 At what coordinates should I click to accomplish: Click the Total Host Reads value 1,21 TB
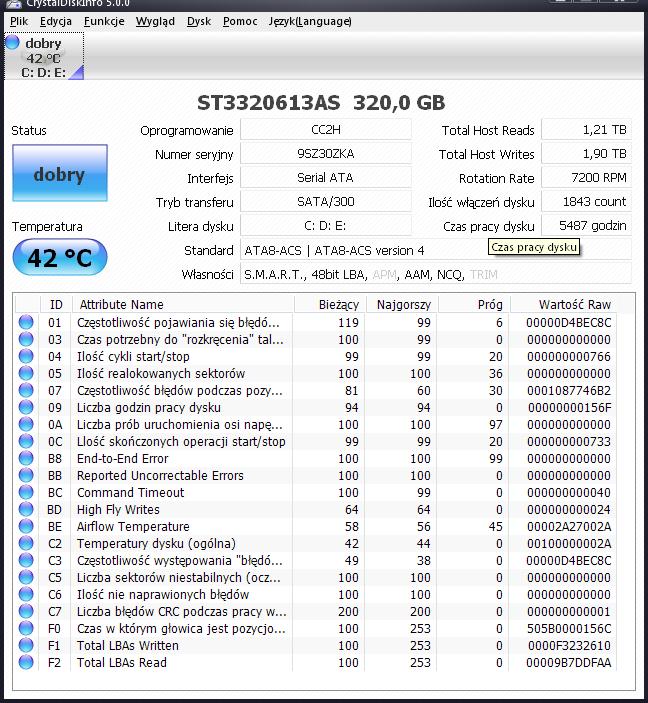coord(587,130)
